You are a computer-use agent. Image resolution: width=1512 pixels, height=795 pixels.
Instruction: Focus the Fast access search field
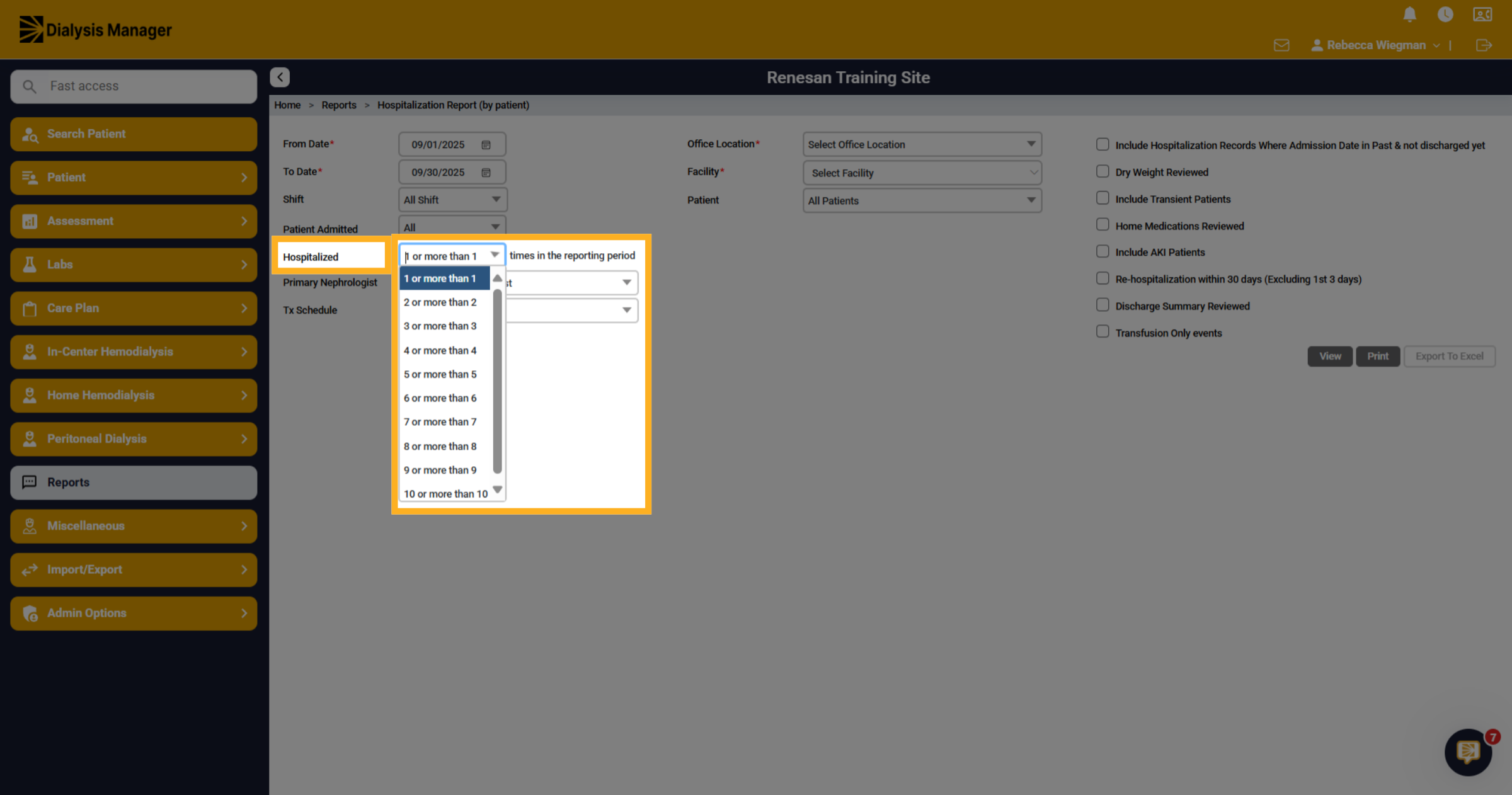click(134, 86)
